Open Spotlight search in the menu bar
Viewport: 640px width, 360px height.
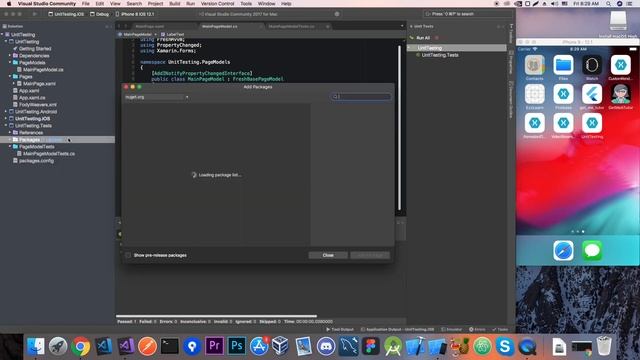pos(609,3)
